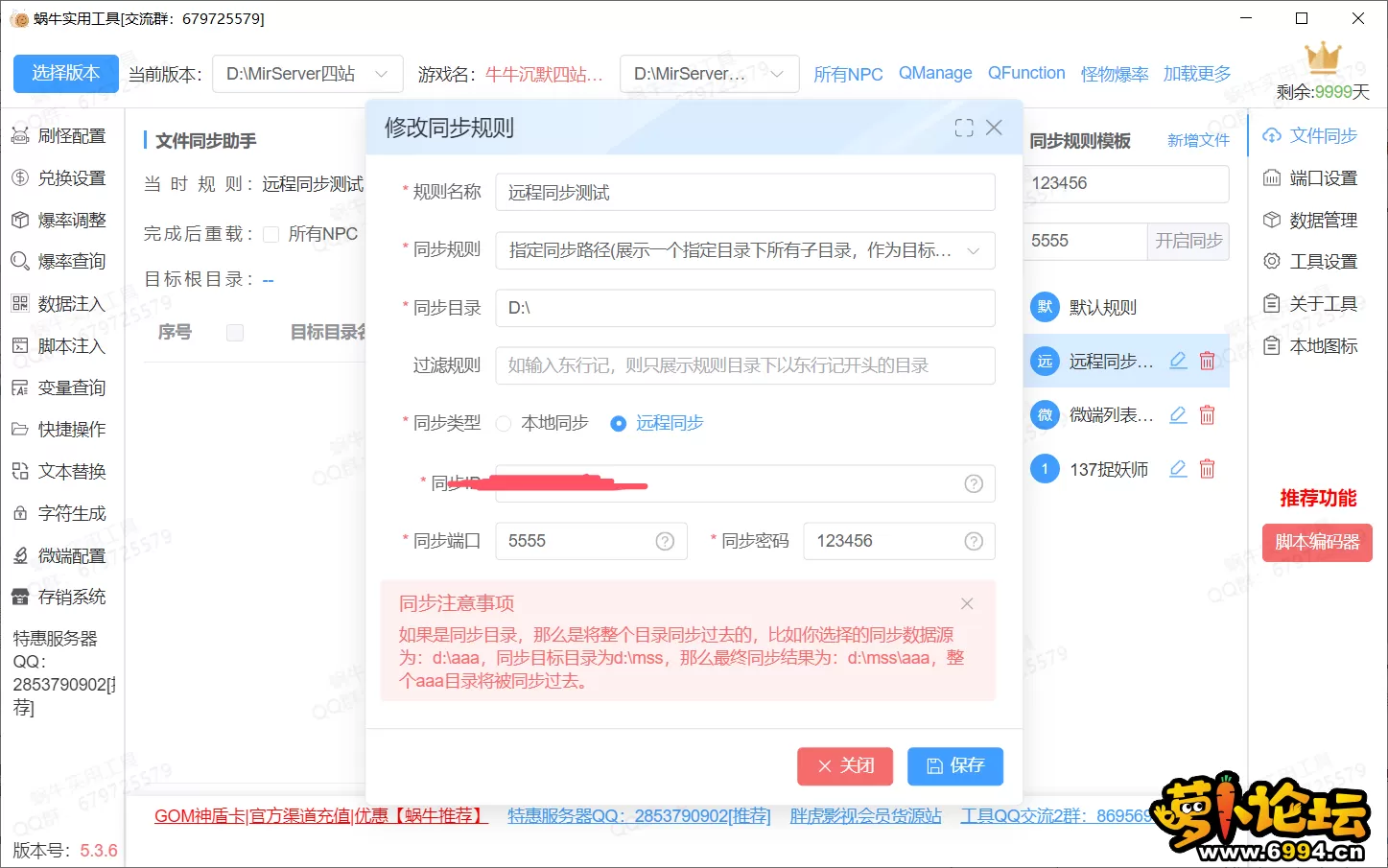The height and width of the screenshot is (868, 1388).
Task: Open the 当前版本 D:\MirServer四站 dropdown
Action: coord(307,74)
